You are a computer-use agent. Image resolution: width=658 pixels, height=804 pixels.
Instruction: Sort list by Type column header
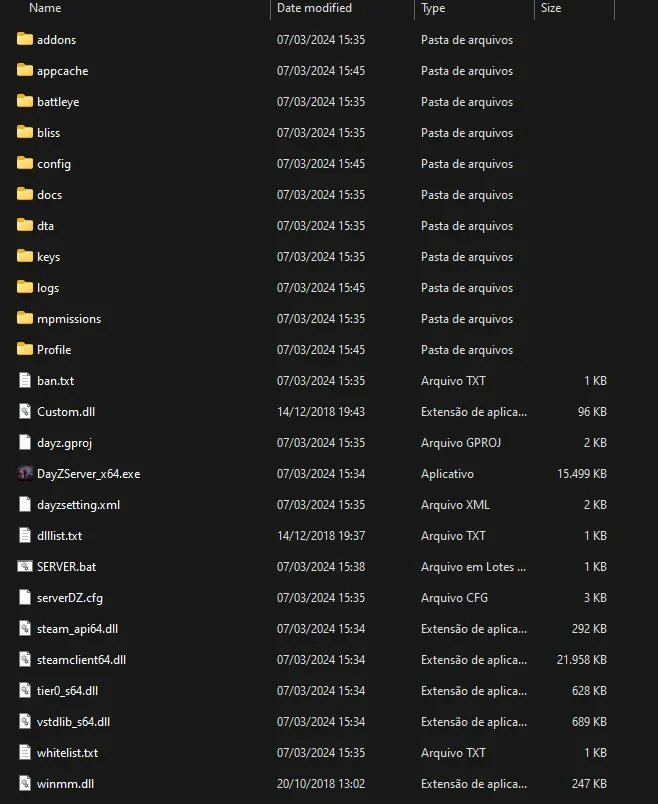pos(433,8)
